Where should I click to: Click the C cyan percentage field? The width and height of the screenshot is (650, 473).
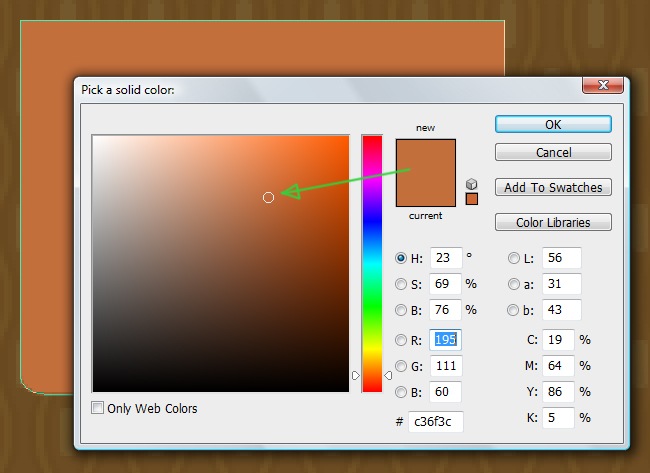[558, 340]
